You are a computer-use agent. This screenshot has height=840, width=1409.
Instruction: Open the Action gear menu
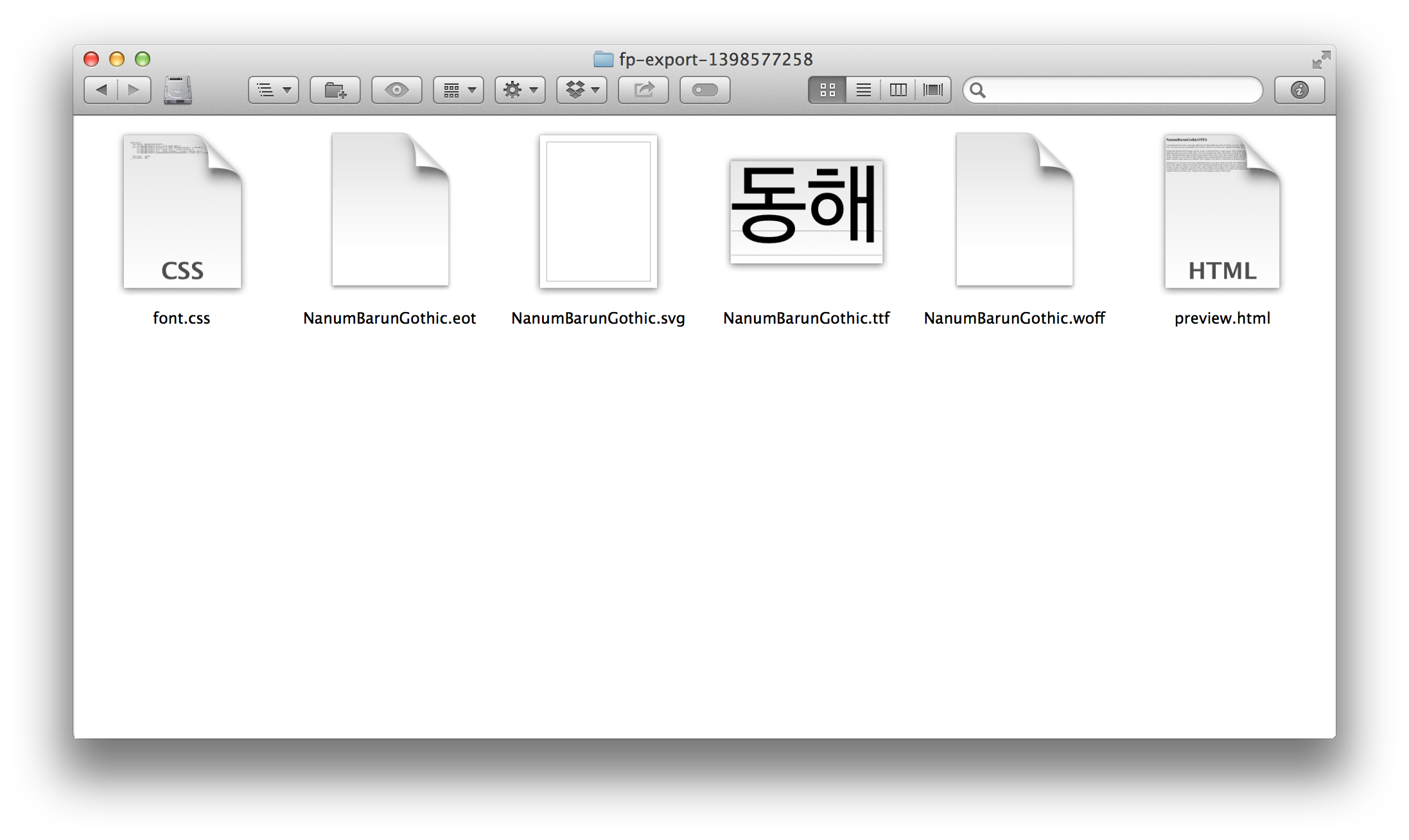click(520, 90)
